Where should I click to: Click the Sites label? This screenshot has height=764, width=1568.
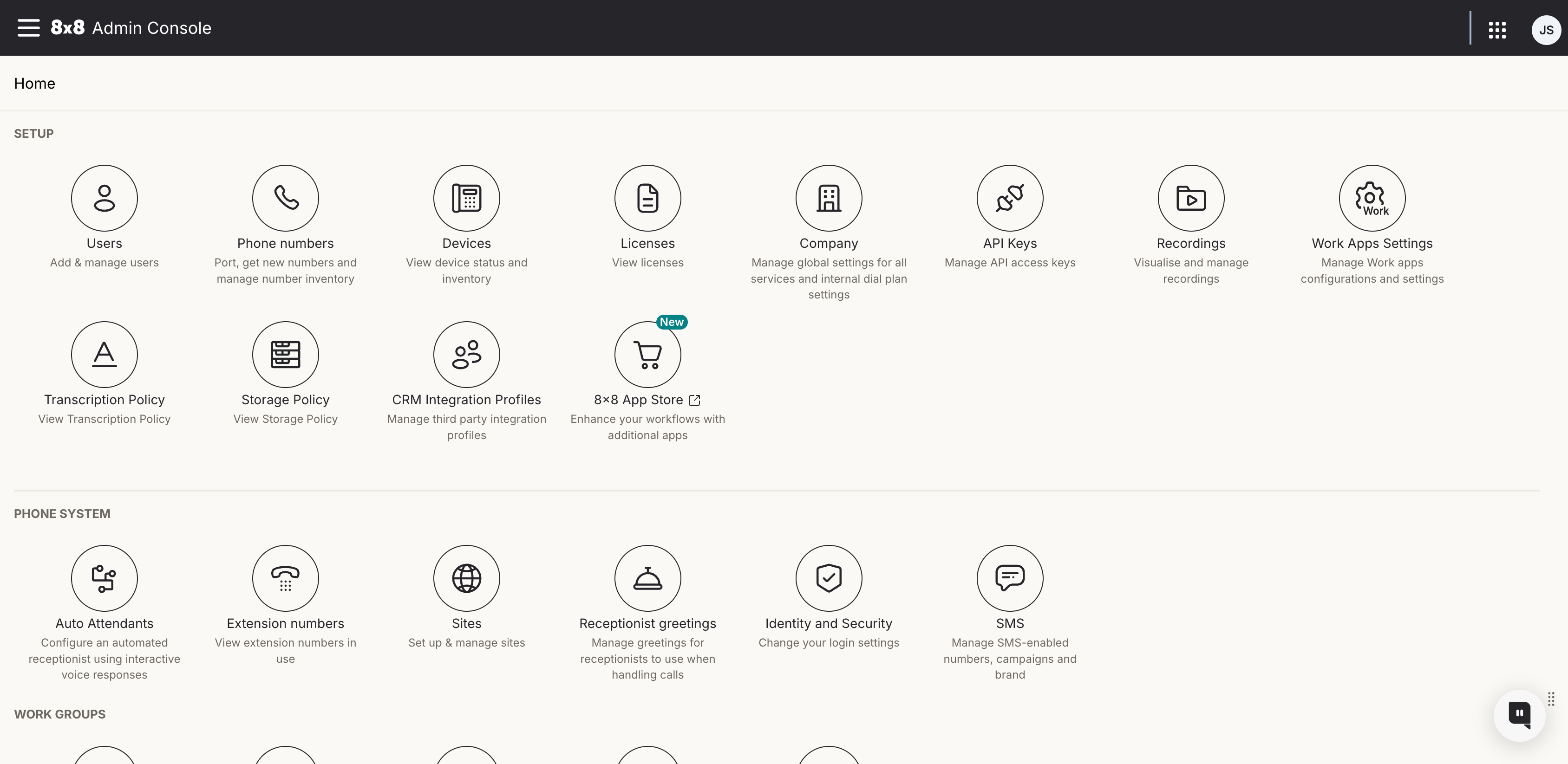tap(466, 623)
